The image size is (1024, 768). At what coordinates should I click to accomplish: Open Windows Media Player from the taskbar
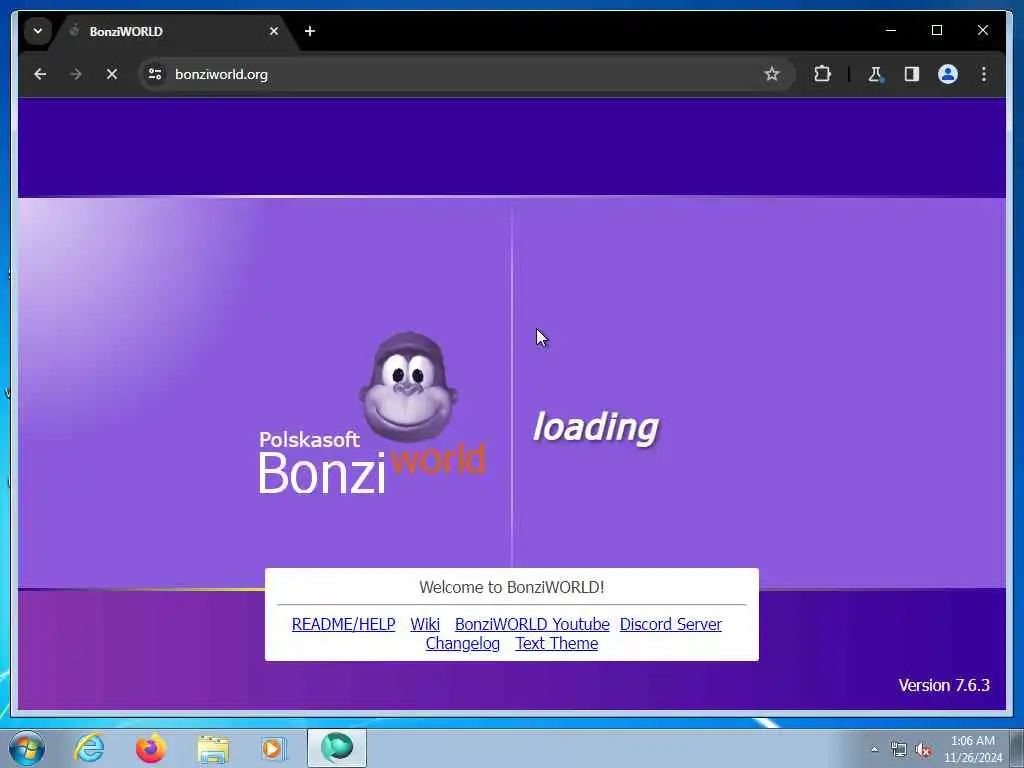pyautogui.click(x=274, y=748)
